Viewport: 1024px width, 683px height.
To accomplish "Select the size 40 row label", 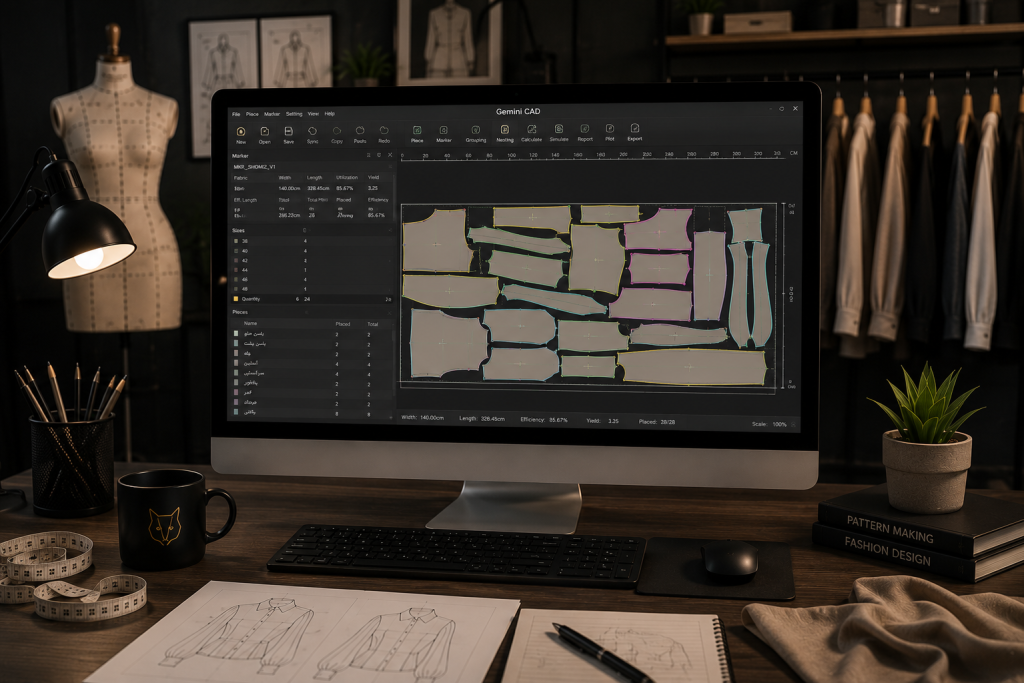I will [x=245, y=251].
